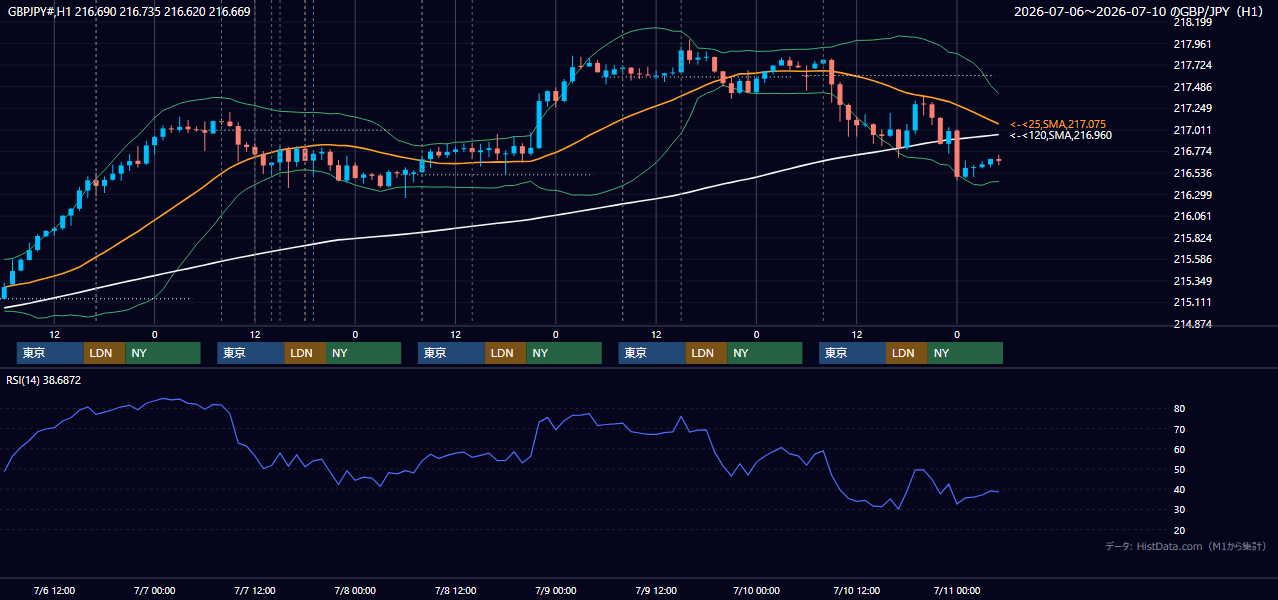Click the 217.249 price axis value
1278x600 pixels.
pyautogui.click(x=1193, y=108)
